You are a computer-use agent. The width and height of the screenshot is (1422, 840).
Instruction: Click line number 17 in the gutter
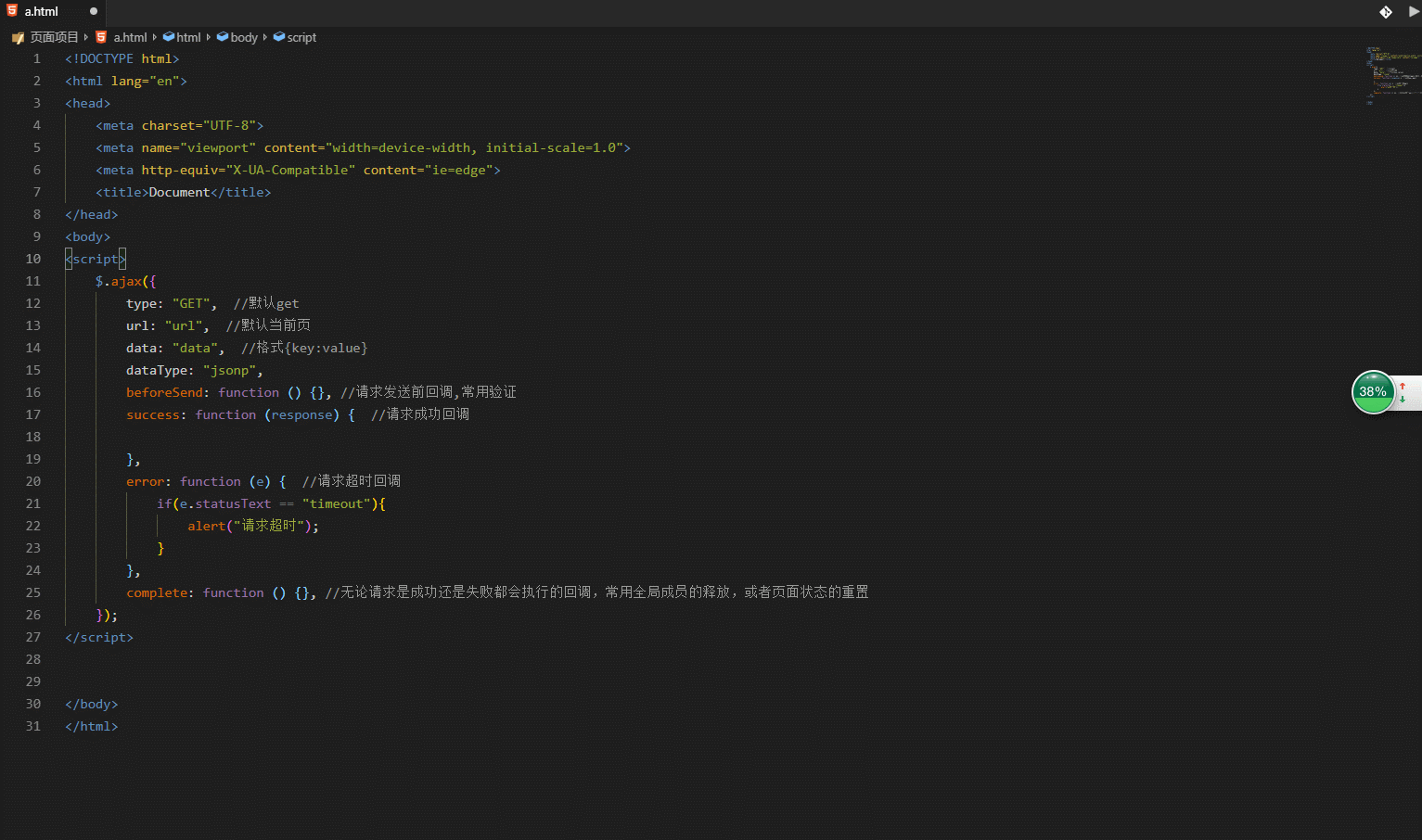pos(33,414)
